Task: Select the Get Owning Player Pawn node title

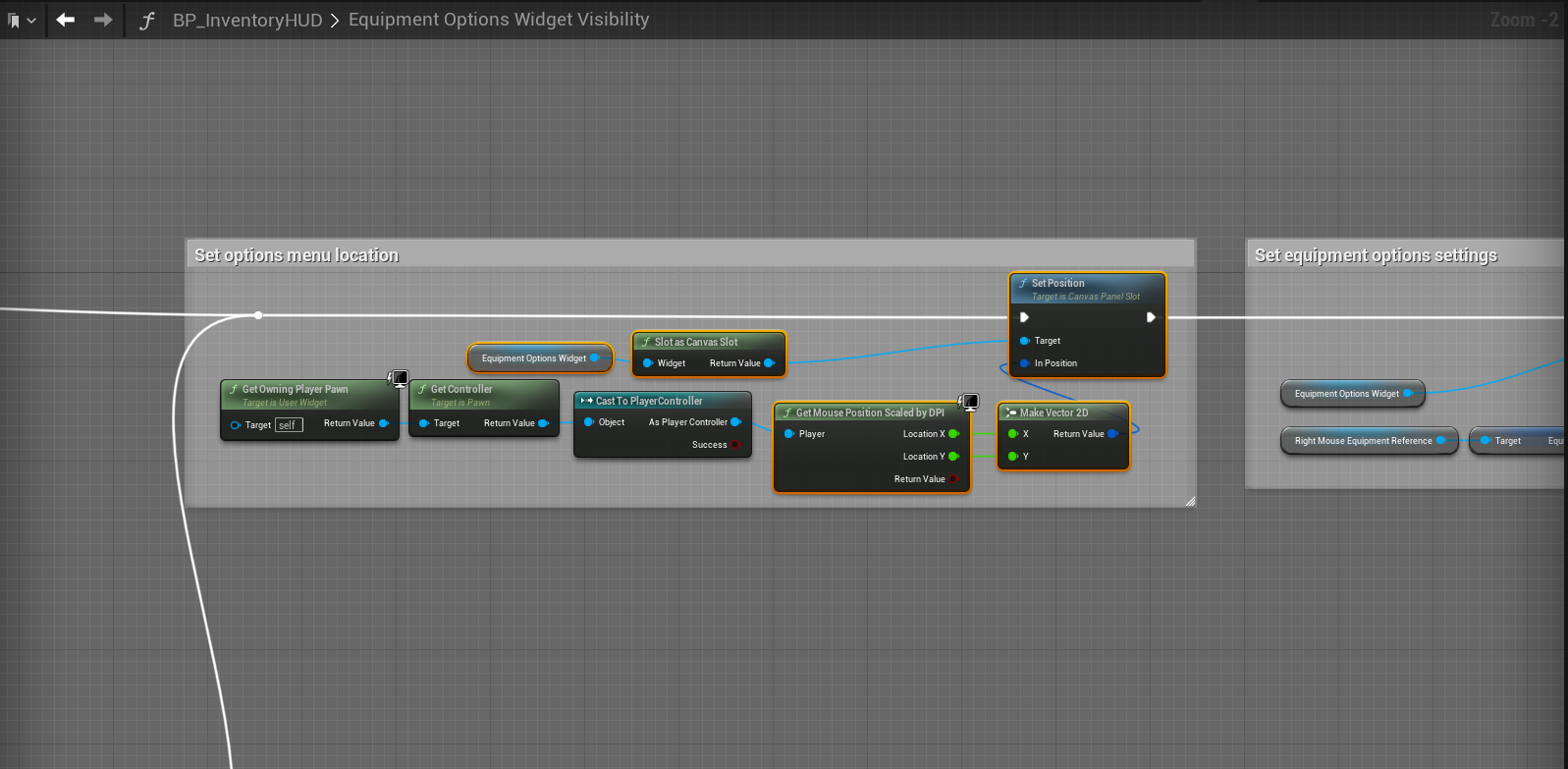Action: (295, 389)
